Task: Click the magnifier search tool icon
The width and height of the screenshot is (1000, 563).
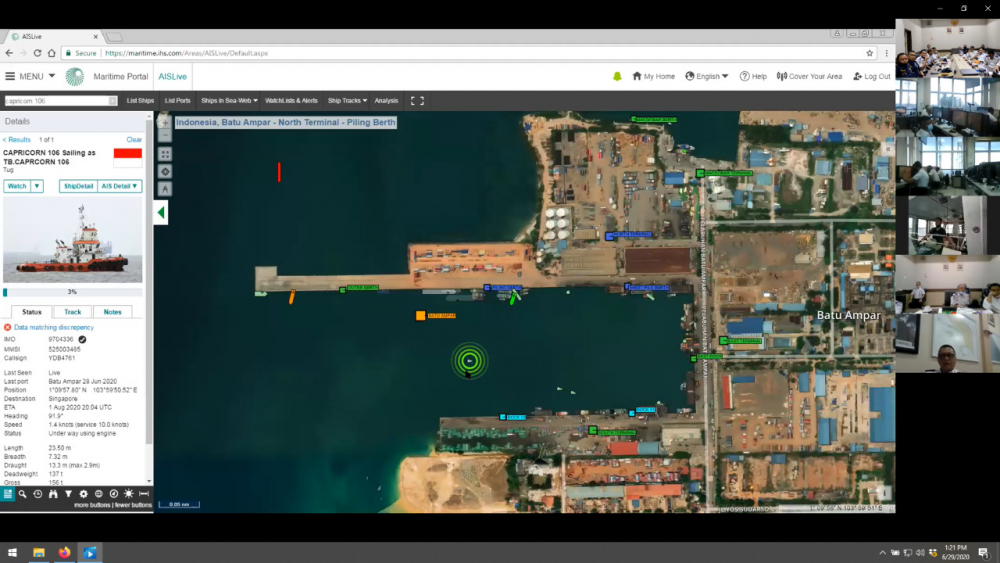Action: click(x=22, y=494)
